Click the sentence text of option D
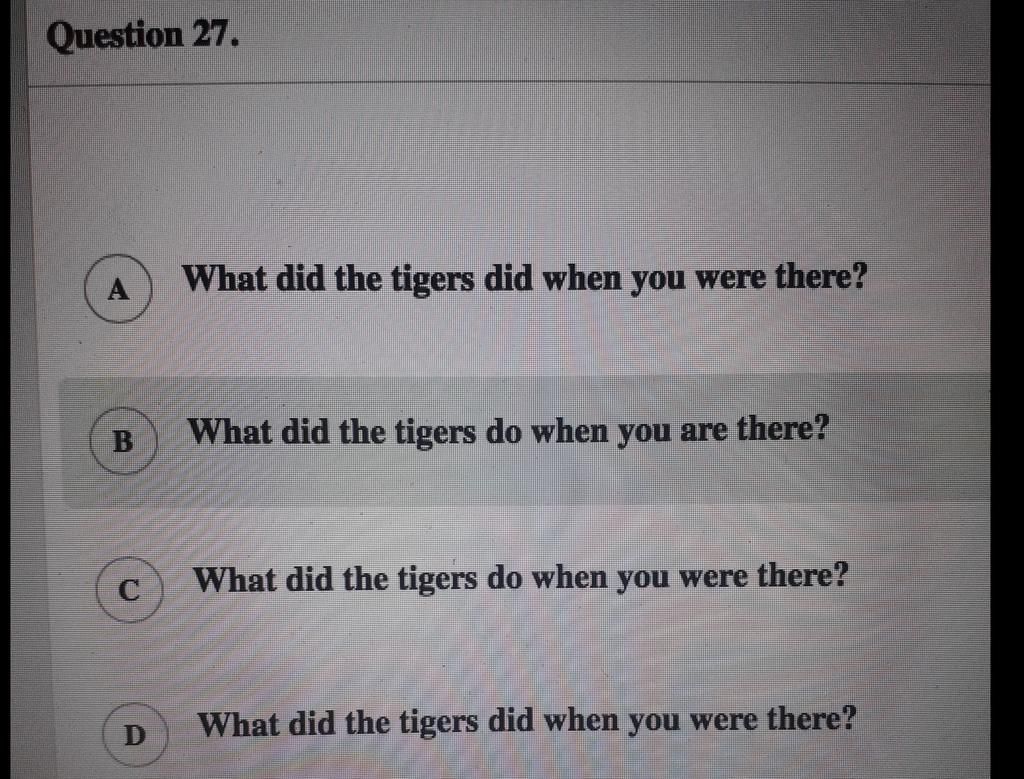 click(x=526, y=722)
